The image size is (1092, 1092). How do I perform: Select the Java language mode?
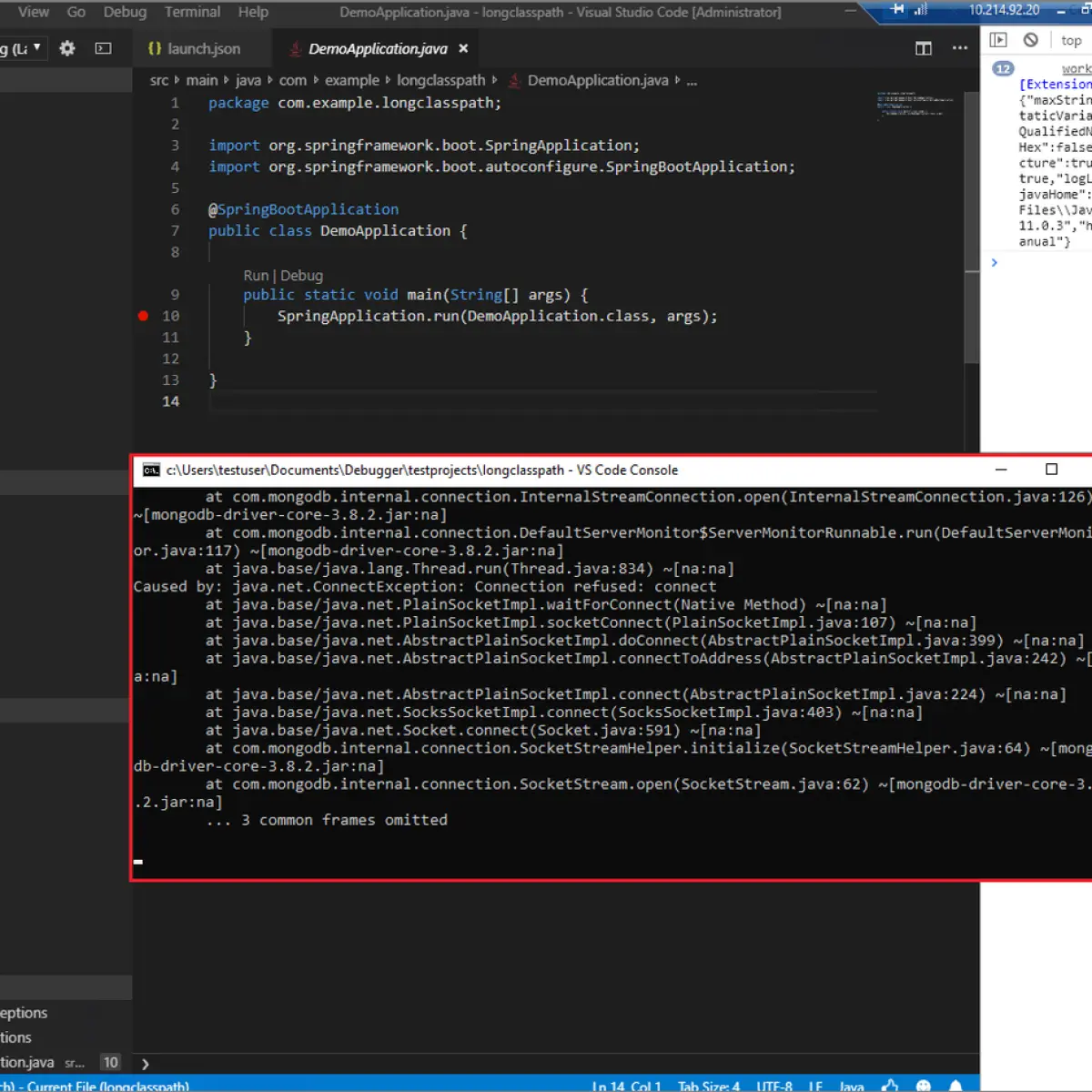[852, 1086]
